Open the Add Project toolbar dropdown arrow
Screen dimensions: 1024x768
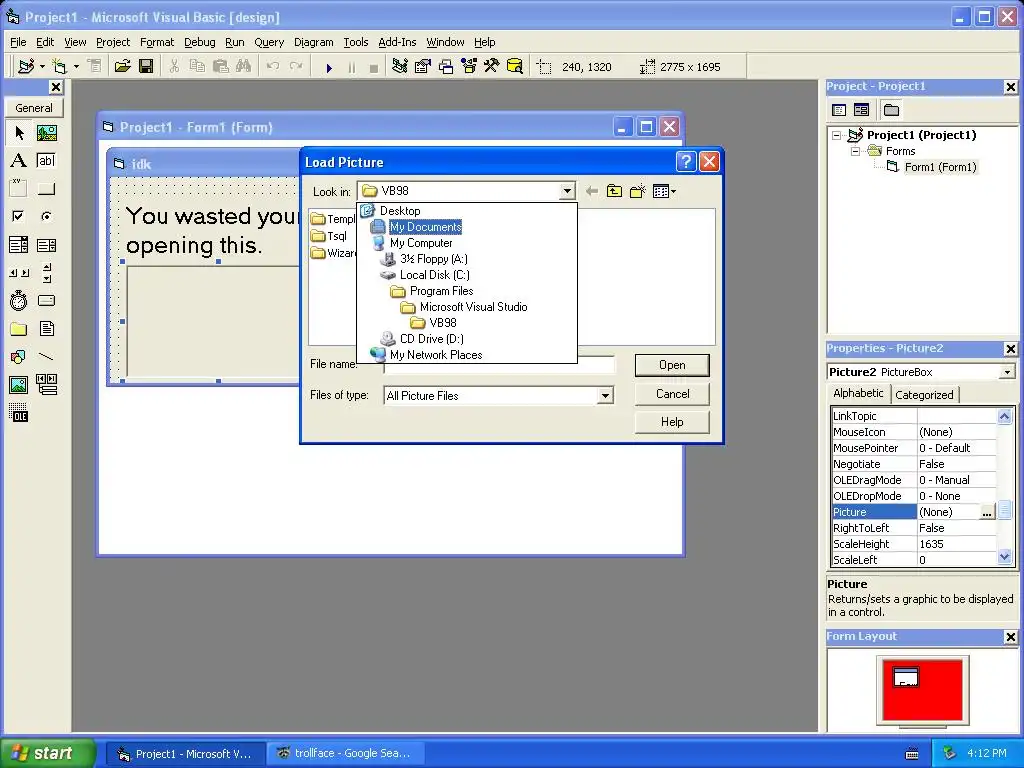point(42,67)
